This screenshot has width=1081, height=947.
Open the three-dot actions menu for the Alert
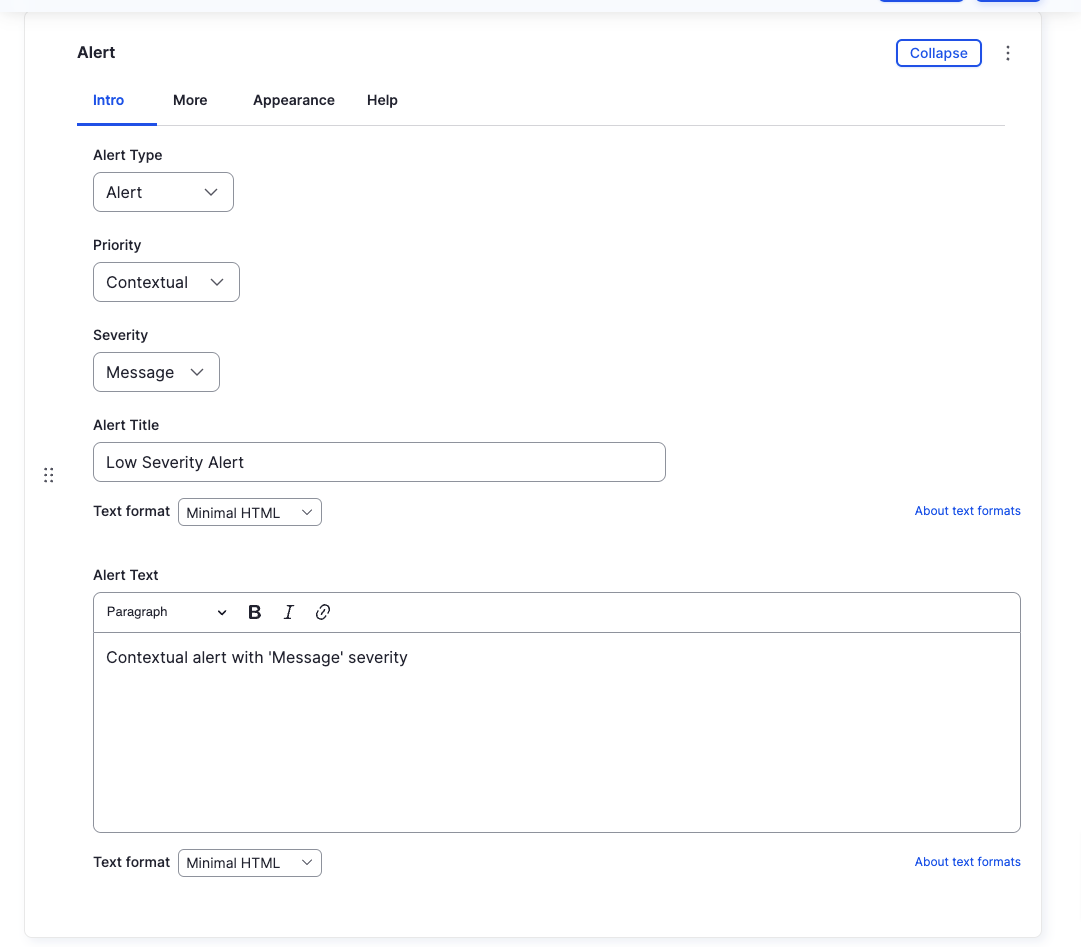point(1008,52)
